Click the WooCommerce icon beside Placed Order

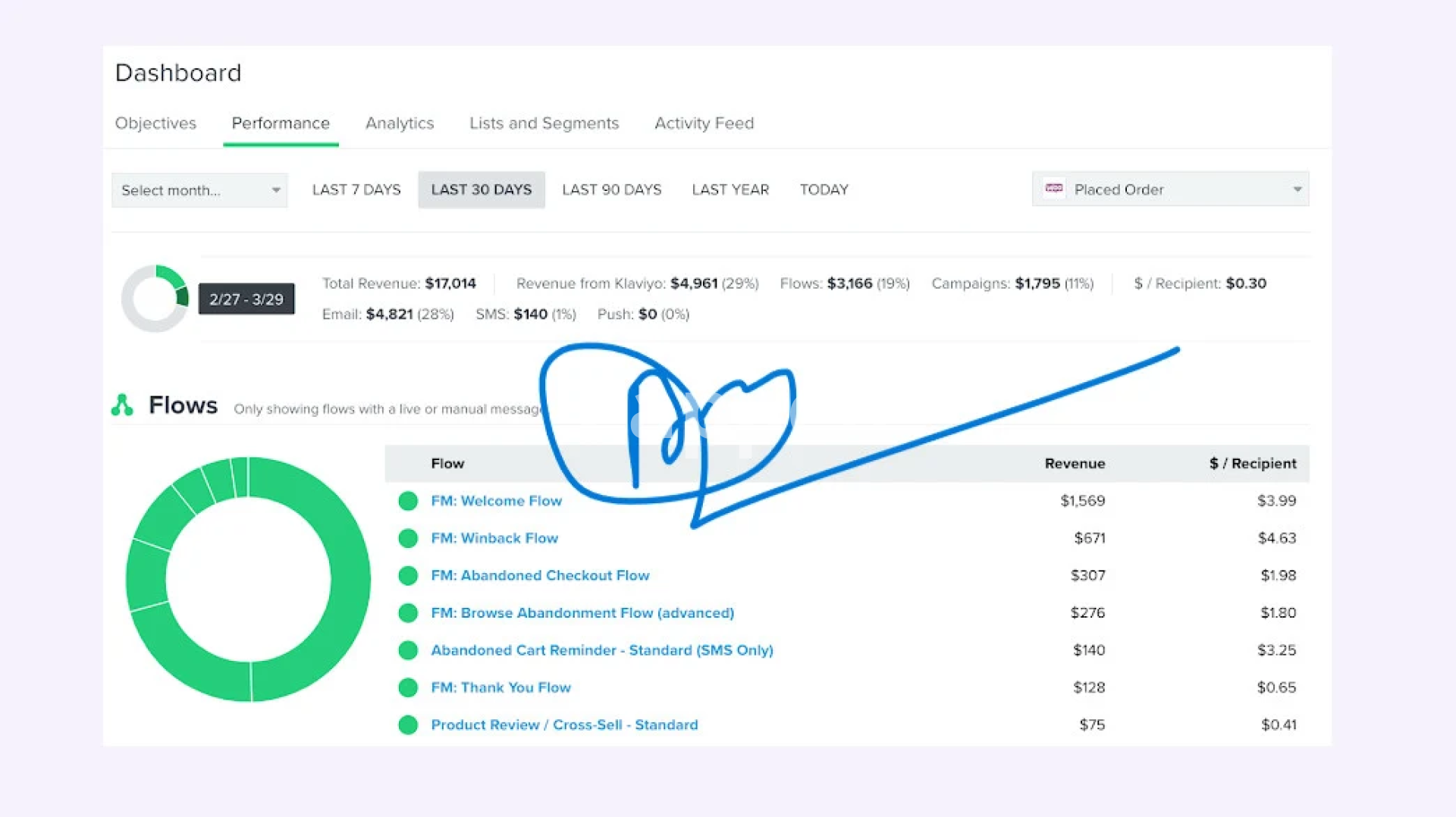coord(1054,189)
